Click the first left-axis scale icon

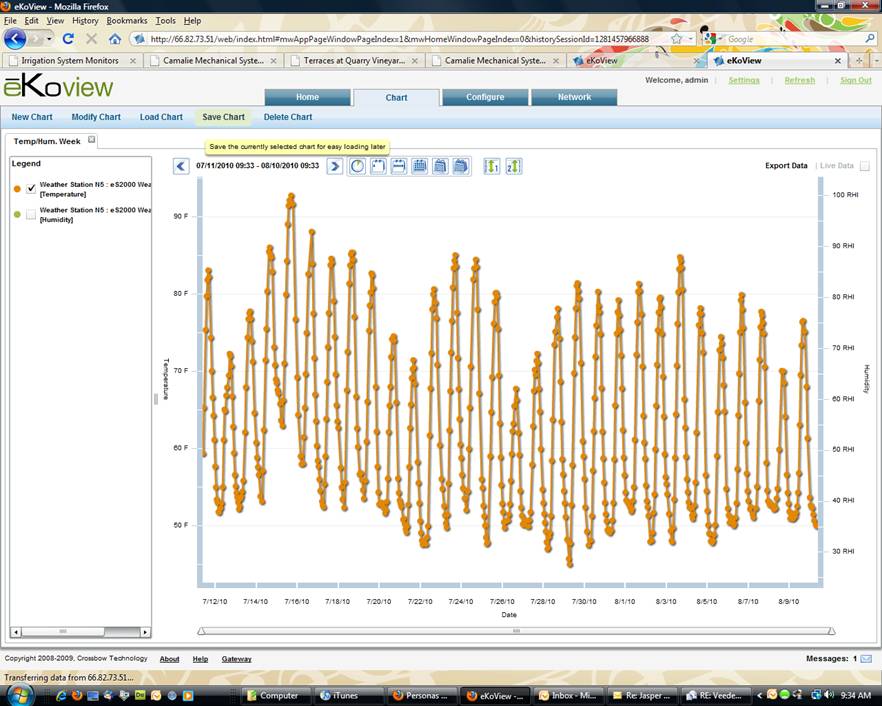[x=492, y=166]
